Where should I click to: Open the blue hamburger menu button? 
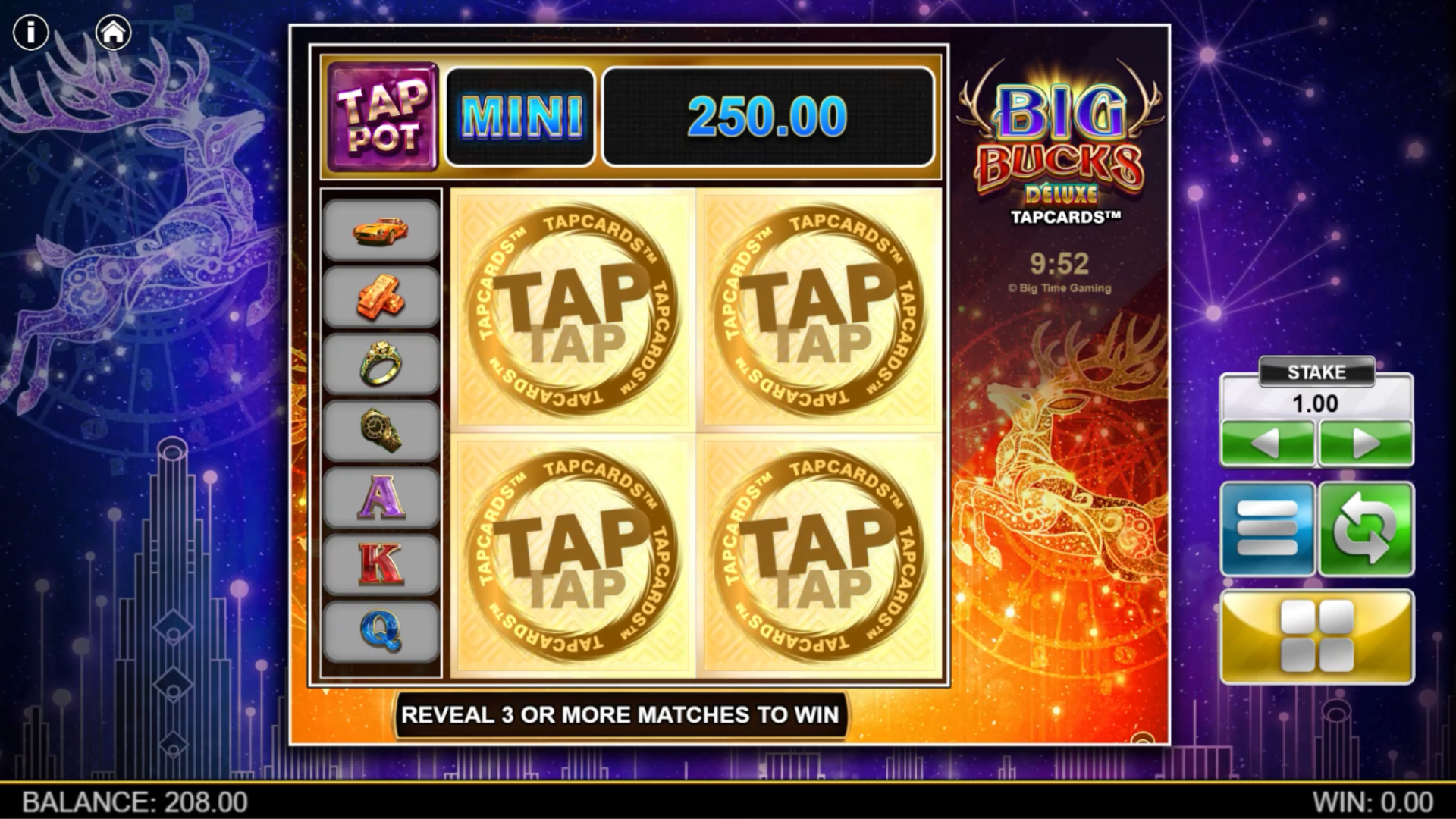click(x=1267, y=529)
